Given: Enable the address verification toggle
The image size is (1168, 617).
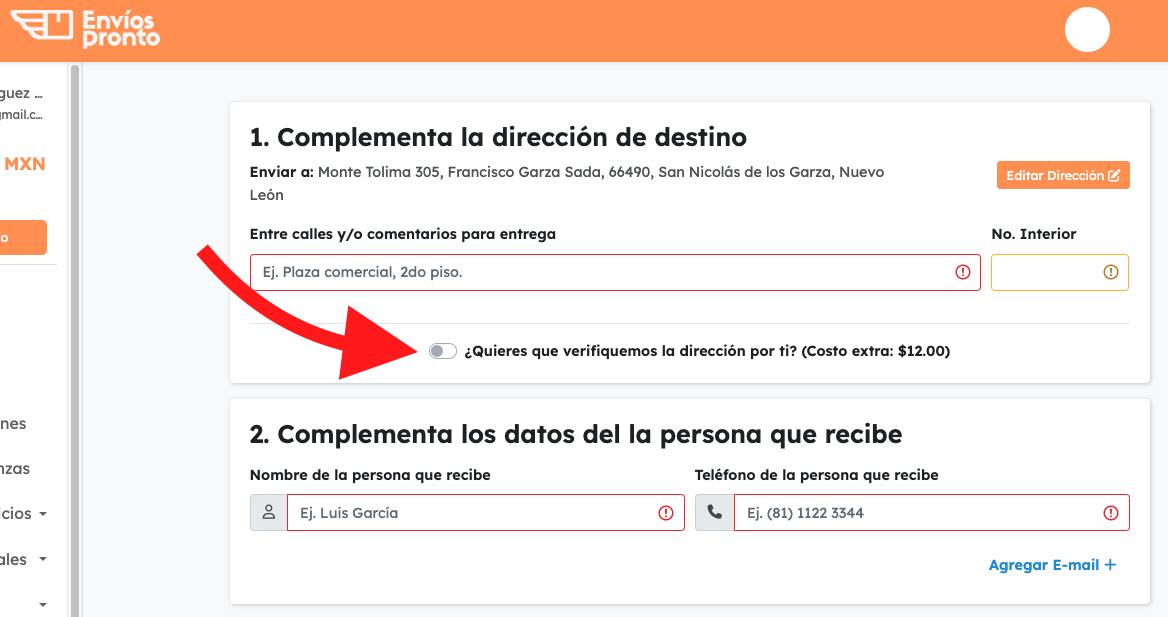Looking at the screenshot, I should point(442,351).
